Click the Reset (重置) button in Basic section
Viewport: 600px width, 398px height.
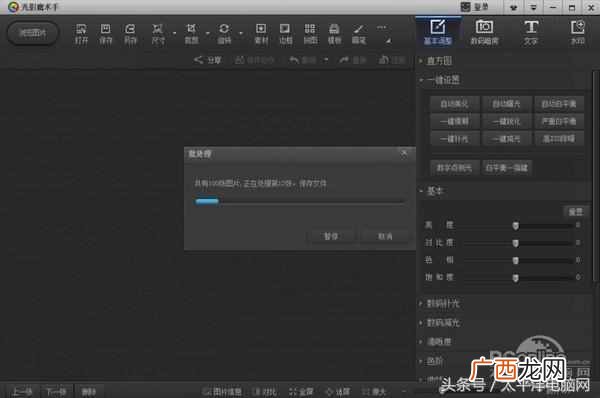pyautogui.click(x=575, y=212)
